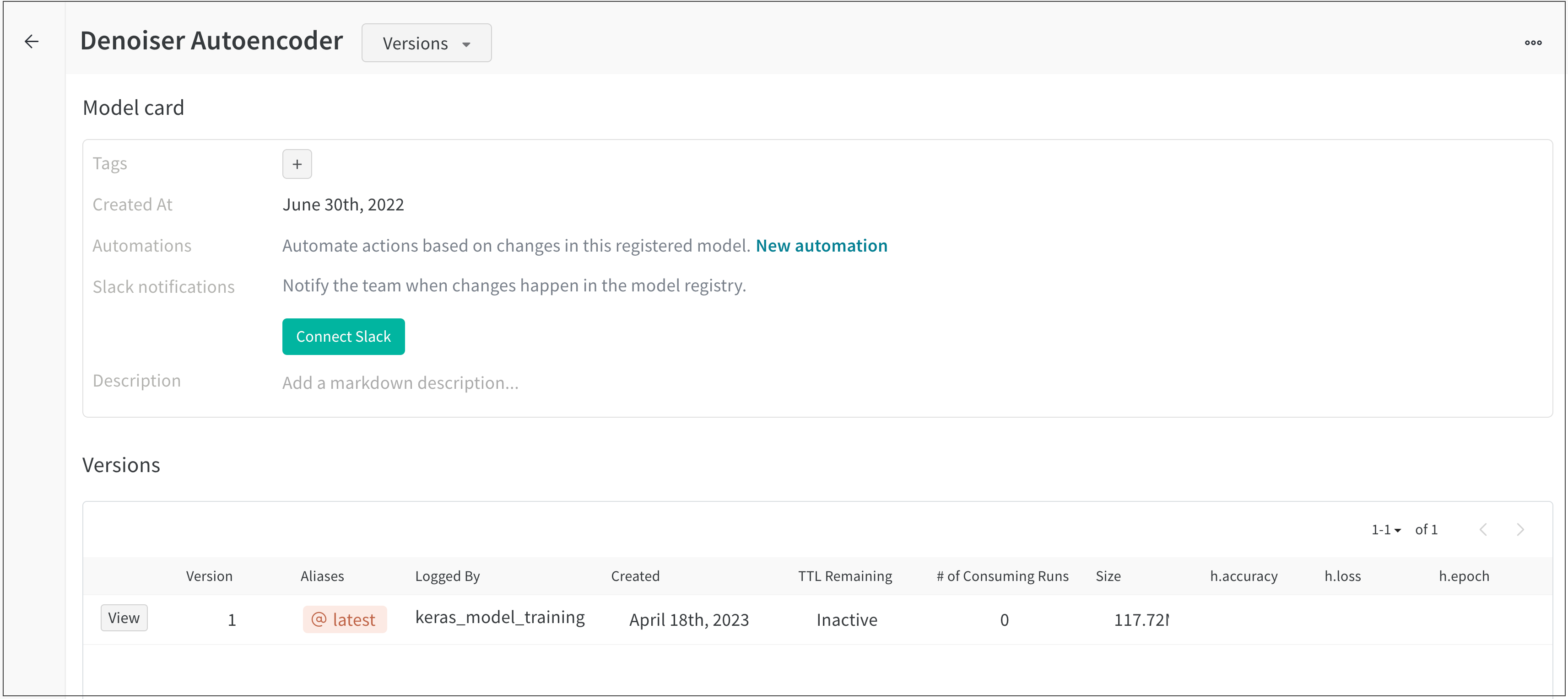This screenshot has width=1568, height=699.
Task: Open the overflow menu at top right
Action: coord(1534,42)
